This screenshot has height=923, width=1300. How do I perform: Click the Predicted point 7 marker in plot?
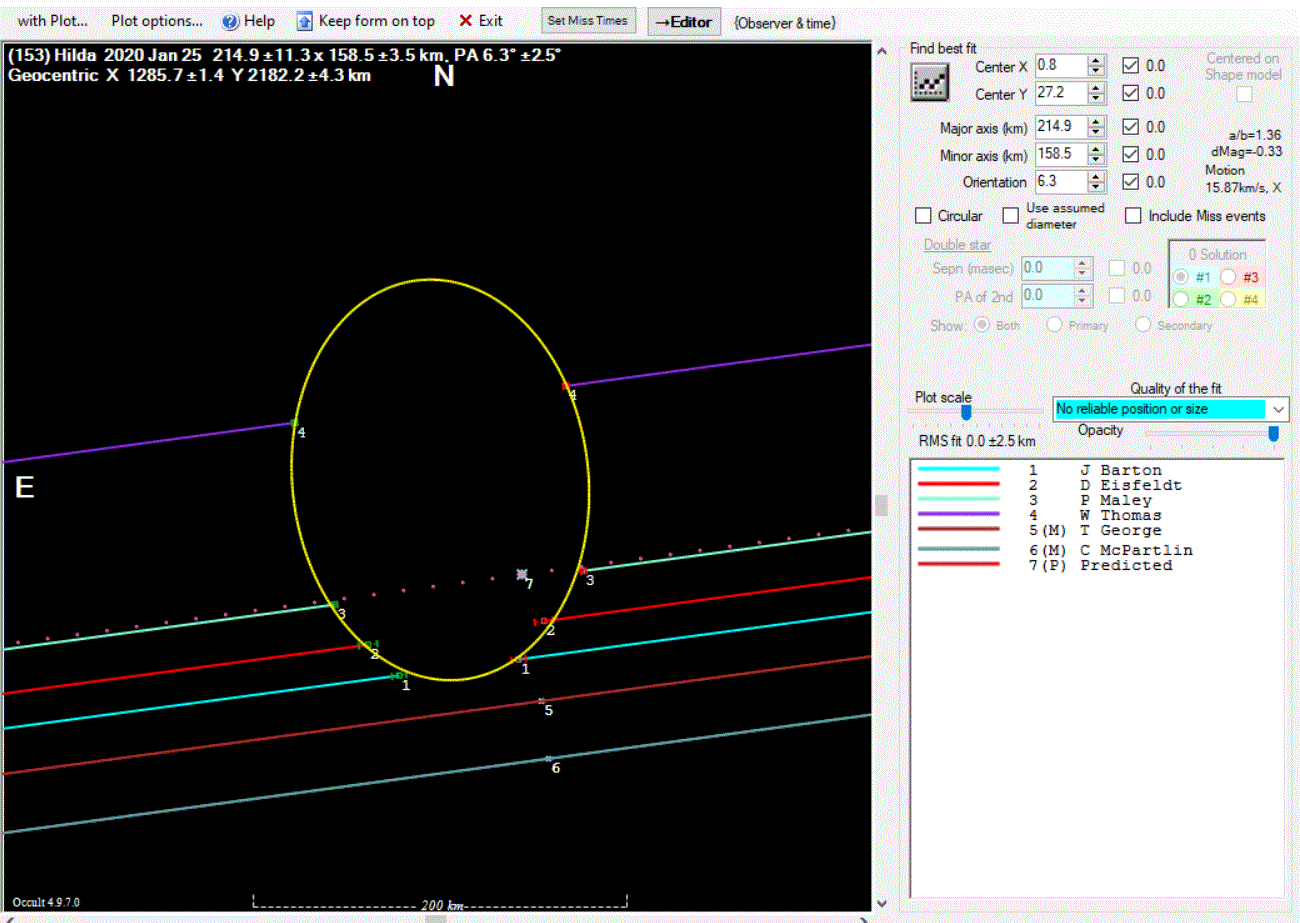pyautogui.click(x=521, y=574)
